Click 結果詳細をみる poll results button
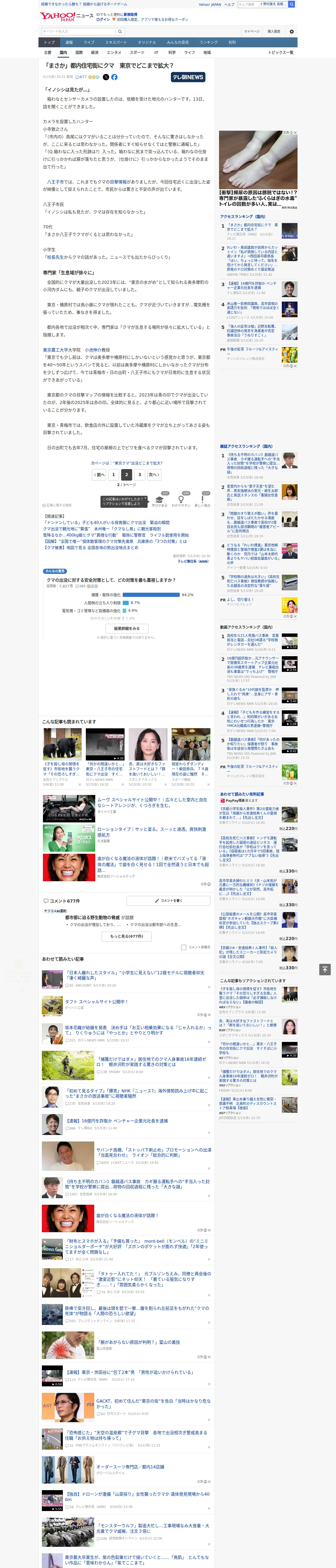Viewport: 336px width, 1568px height. 127,628
